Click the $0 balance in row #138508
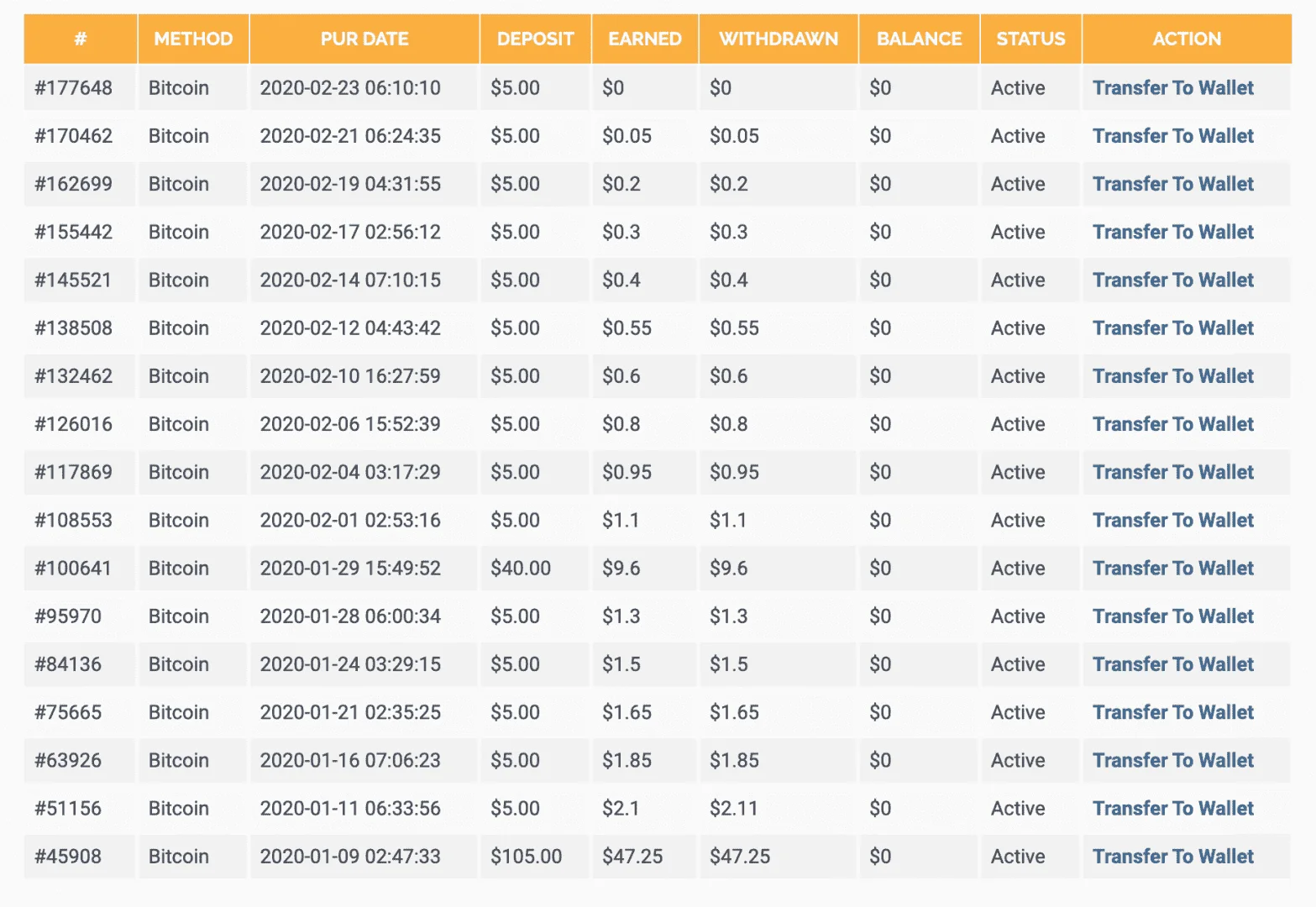This screenshot has height=907, width=1316. 880,328
